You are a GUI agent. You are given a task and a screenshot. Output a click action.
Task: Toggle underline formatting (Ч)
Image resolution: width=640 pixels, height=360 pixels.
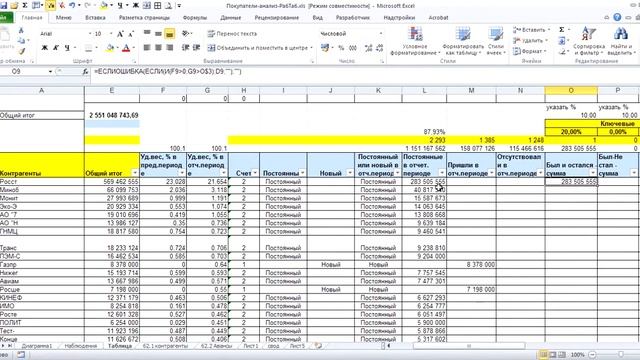pyautogui.click(x=67, y=48)
